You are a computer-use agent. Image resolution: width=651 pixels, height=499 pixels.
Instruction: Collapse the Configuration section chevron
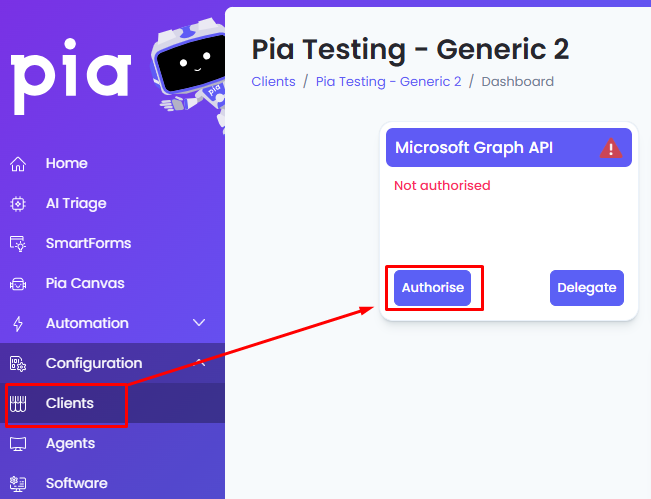200,363
